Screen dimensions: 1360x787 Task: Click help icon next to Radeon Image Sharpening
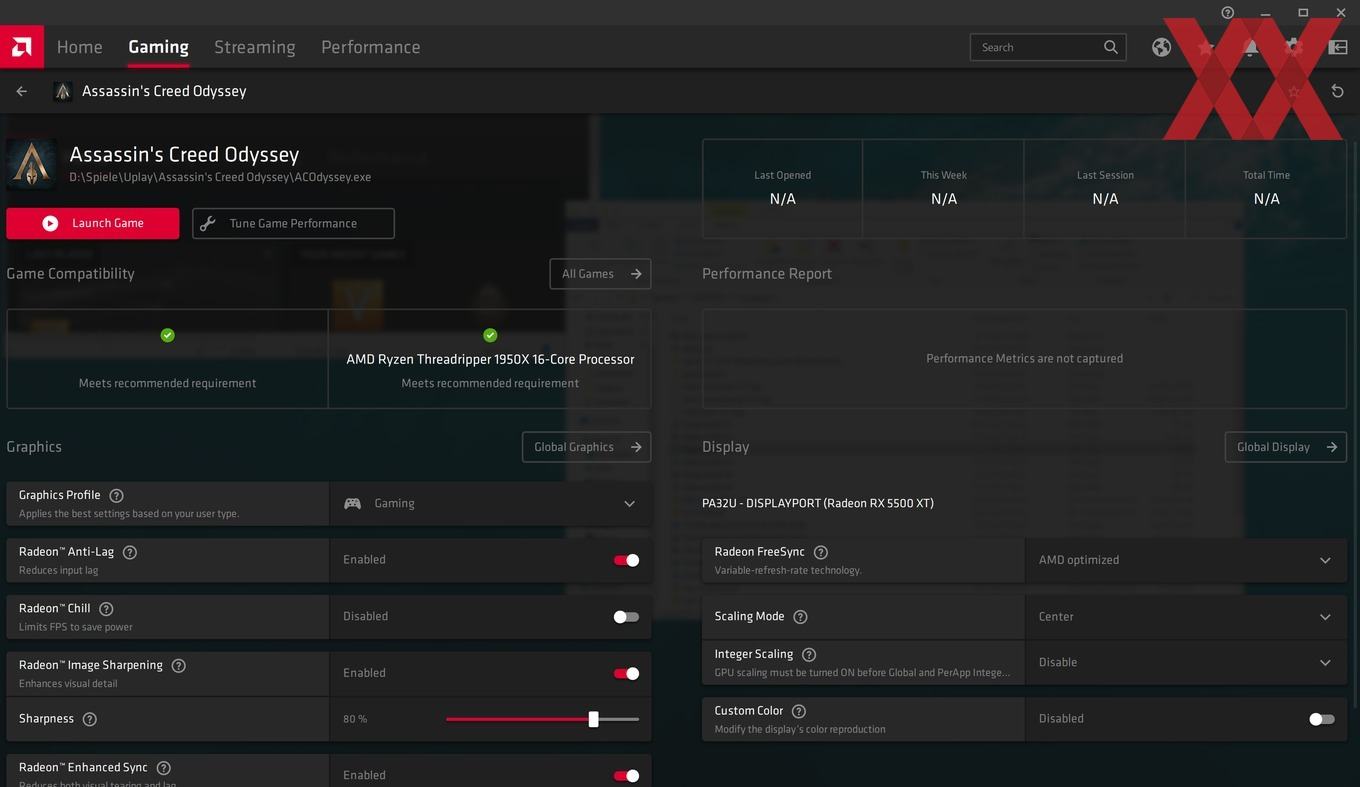(x=178, y=666)
